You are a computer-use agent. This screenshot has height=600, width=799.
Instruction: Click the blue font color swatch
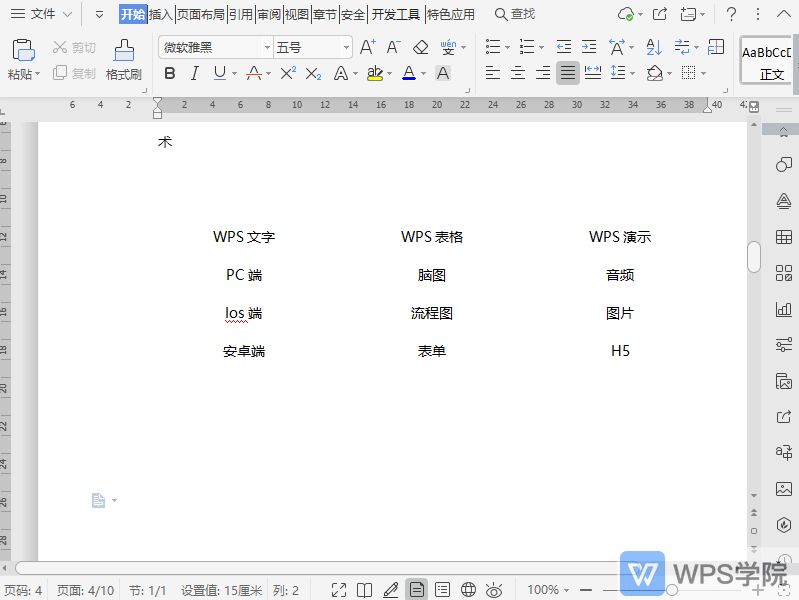(x=409, y=73)
